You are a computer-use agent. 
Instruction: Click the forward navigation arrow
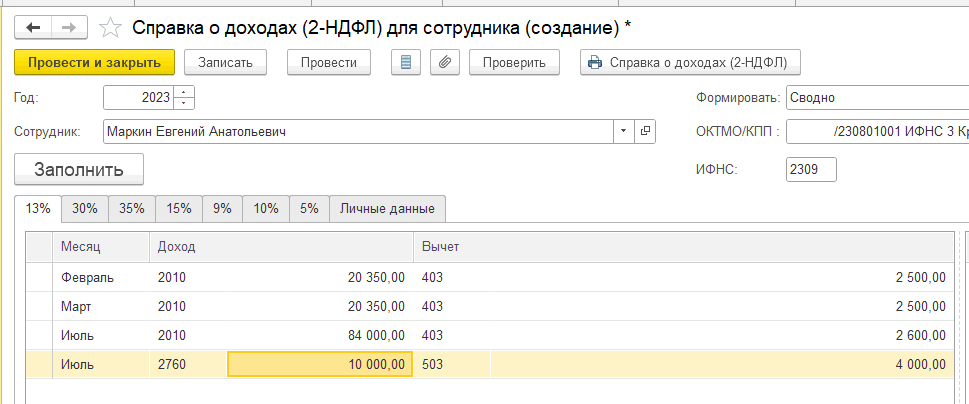click(69, 26)
